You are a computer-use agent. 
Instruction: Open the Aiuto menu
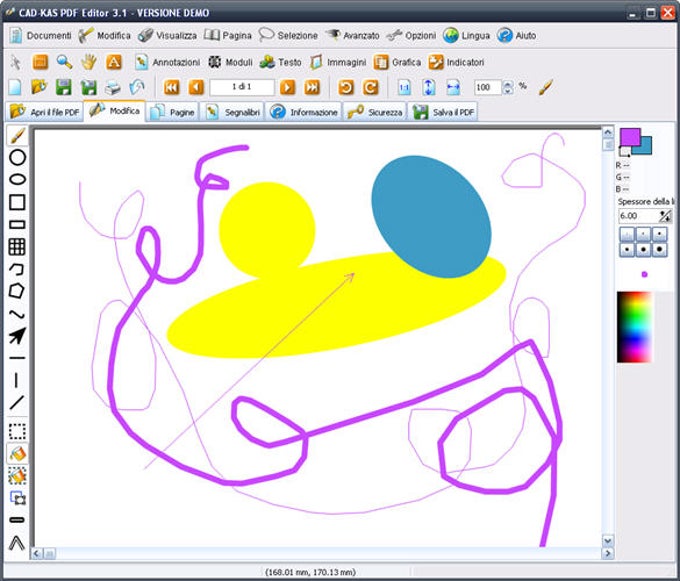point(517,36)
